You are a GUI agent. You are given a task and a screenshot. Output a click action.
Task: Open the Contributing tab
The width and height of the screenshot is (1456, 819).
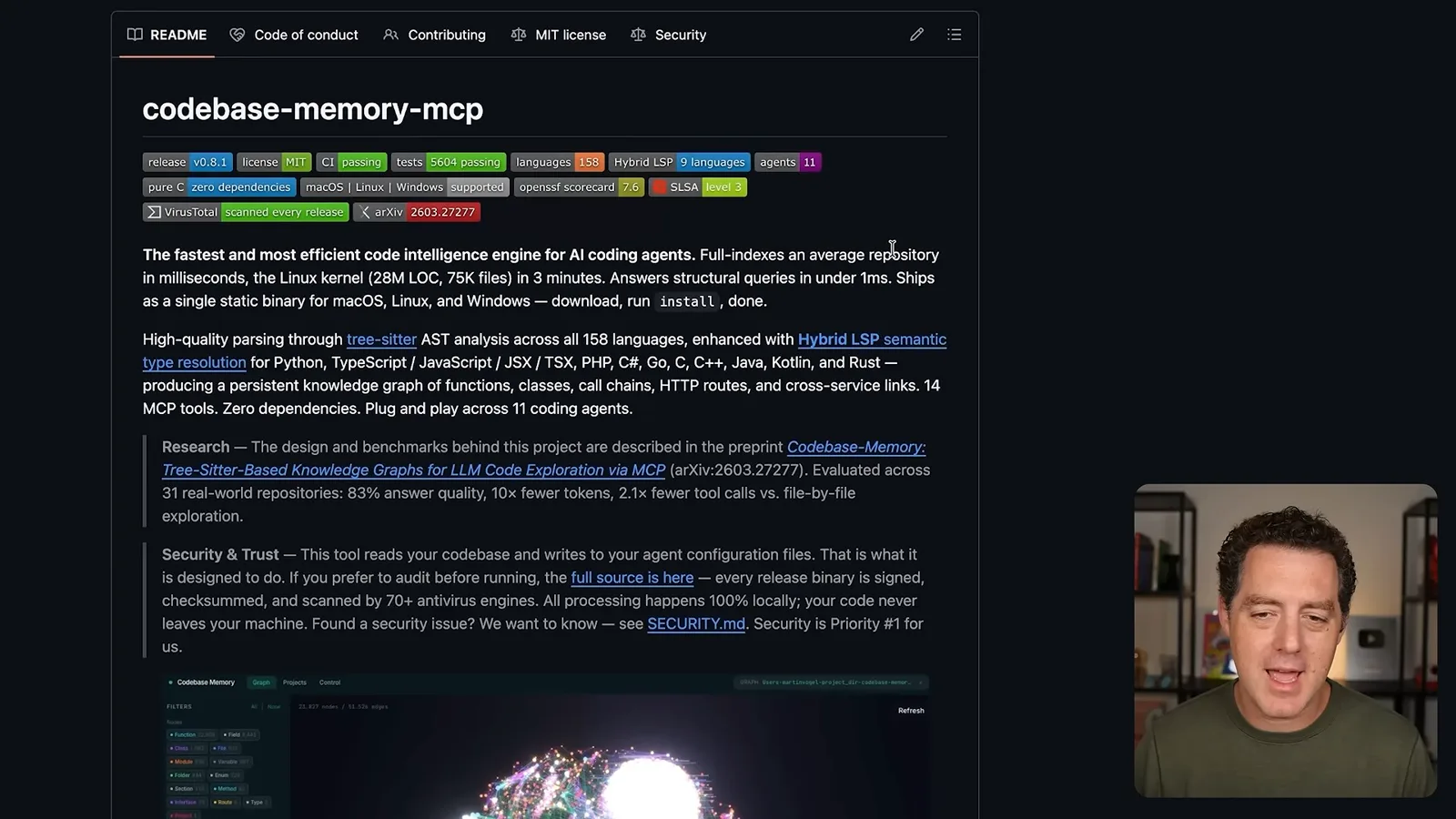[x=434, y=35]
